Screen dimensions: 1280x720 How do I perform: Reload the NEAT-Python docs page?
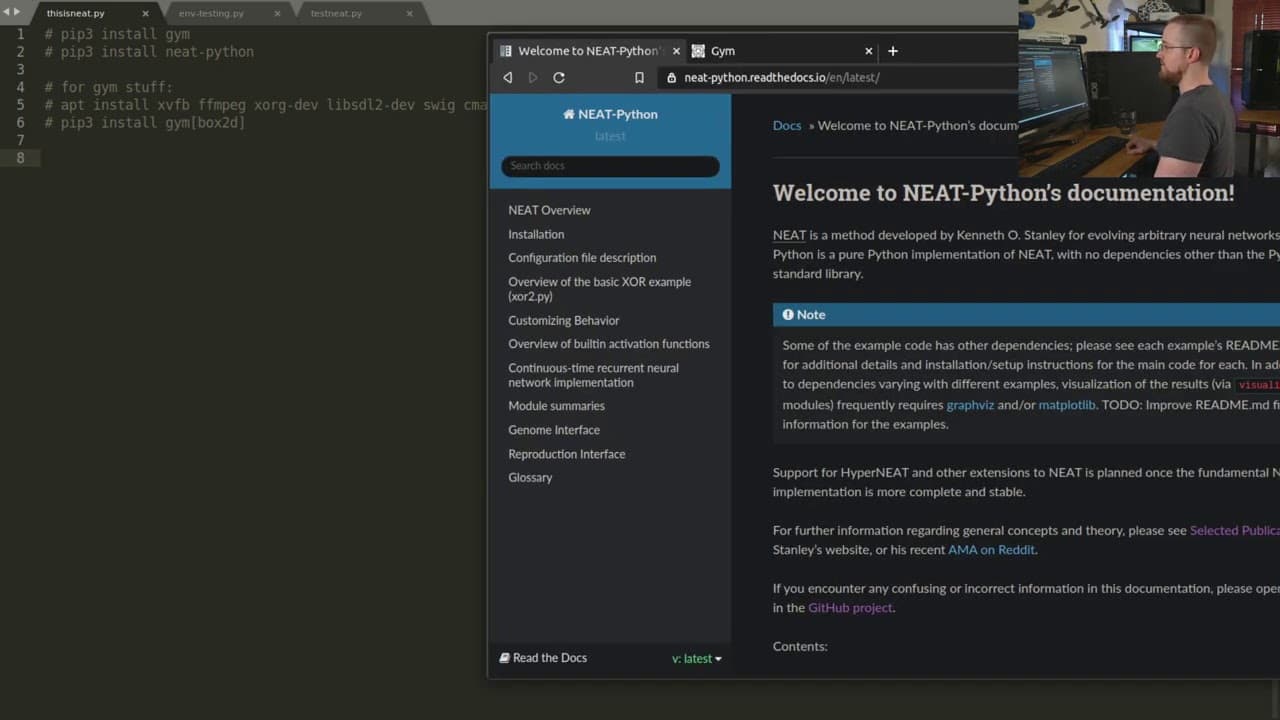[559, 77]
